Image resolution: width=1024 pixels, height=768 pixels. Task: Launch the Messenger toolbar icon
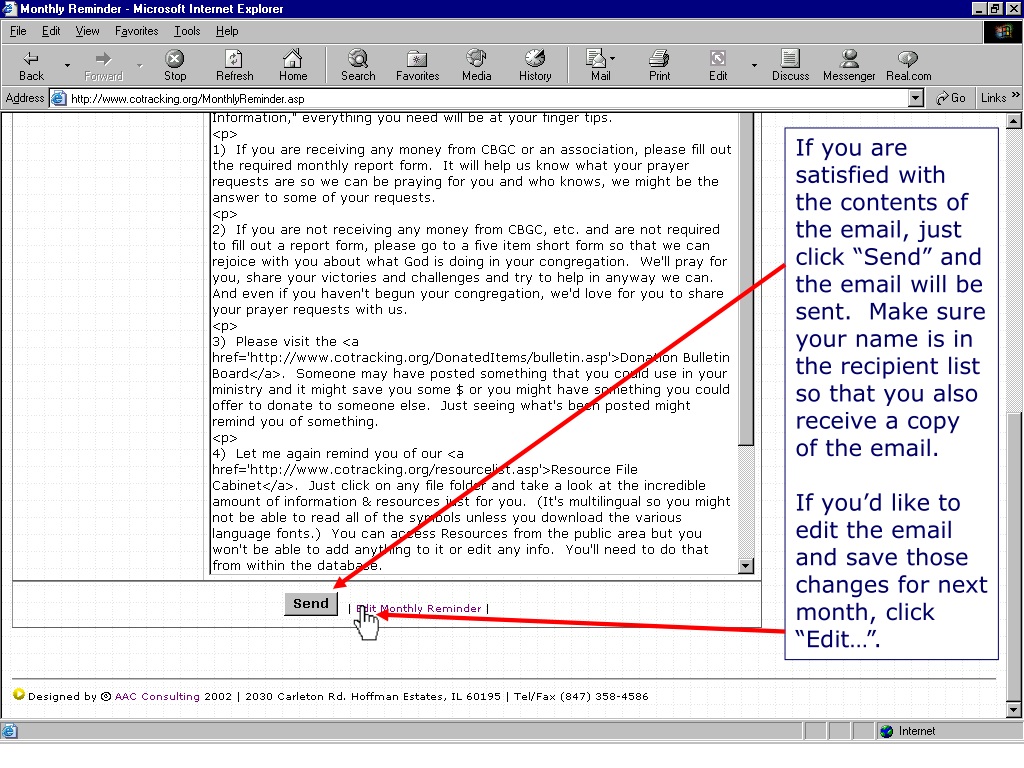[849, 65]
